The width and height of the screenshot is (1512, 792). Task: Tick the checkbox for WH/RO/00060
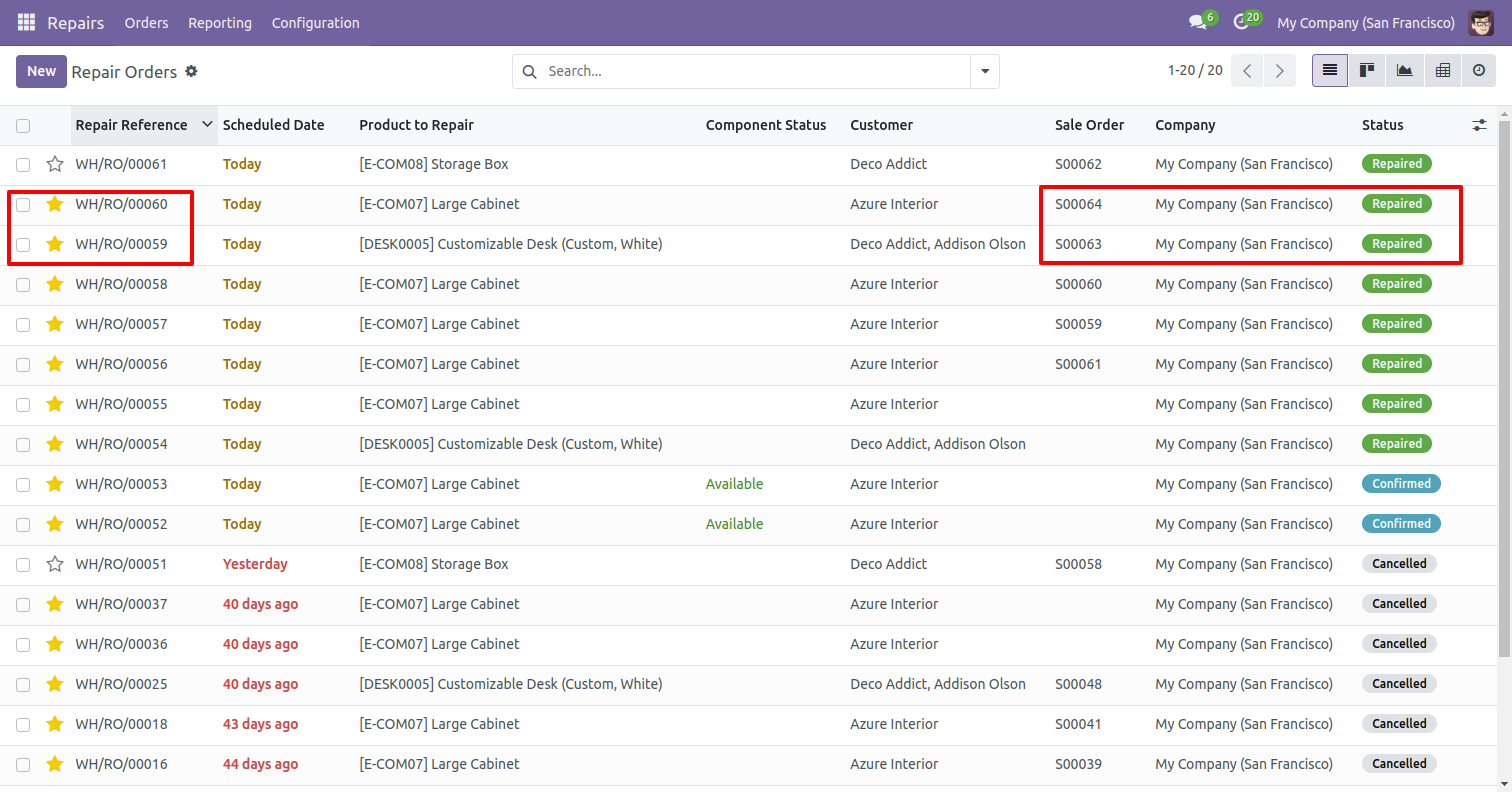point(23,204)
